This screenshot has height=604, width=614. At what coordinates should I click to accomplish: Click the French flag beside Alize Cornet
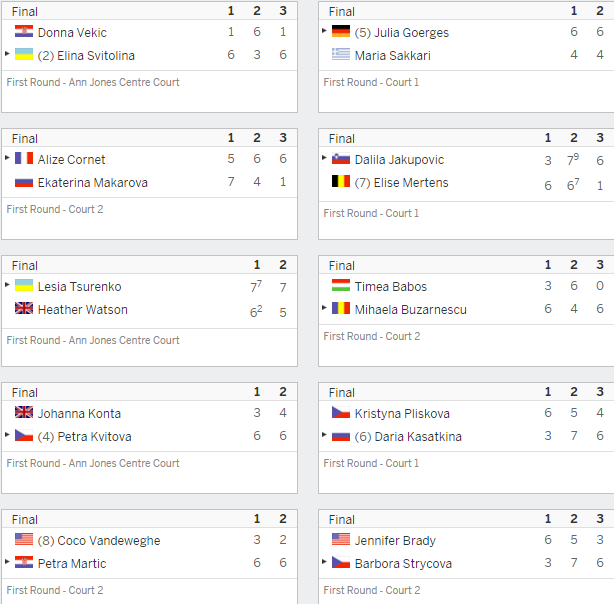24,158
